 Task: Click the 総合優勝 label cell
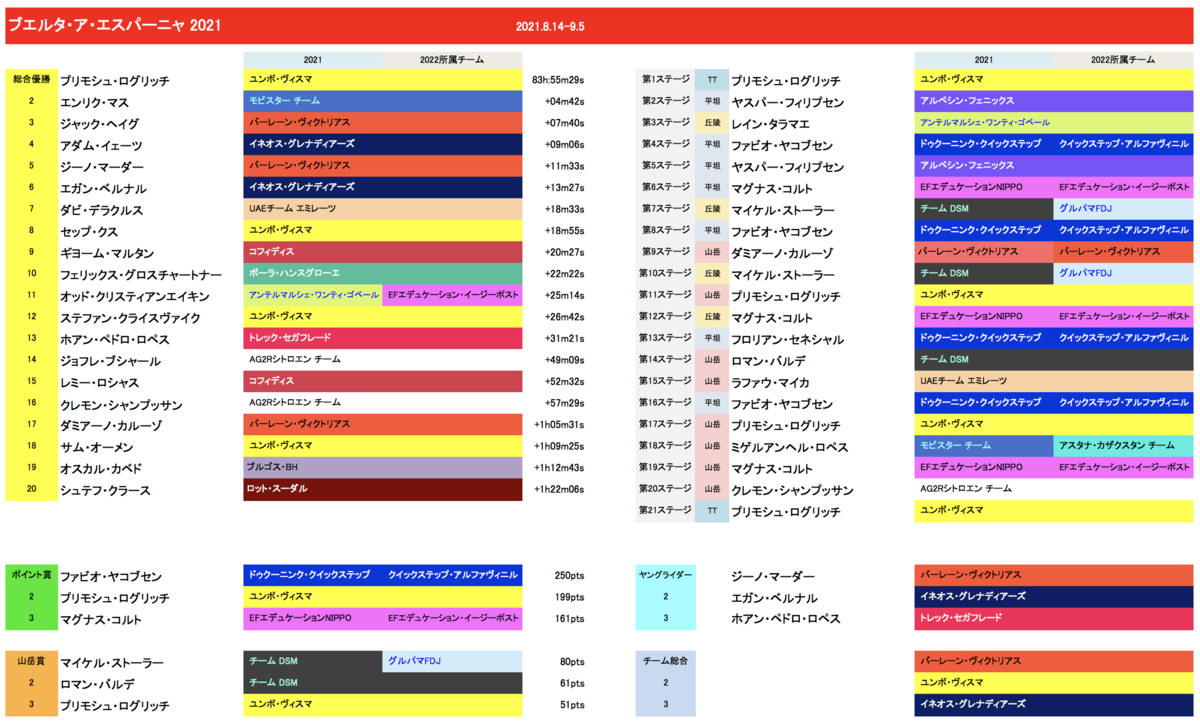(31, 79)
